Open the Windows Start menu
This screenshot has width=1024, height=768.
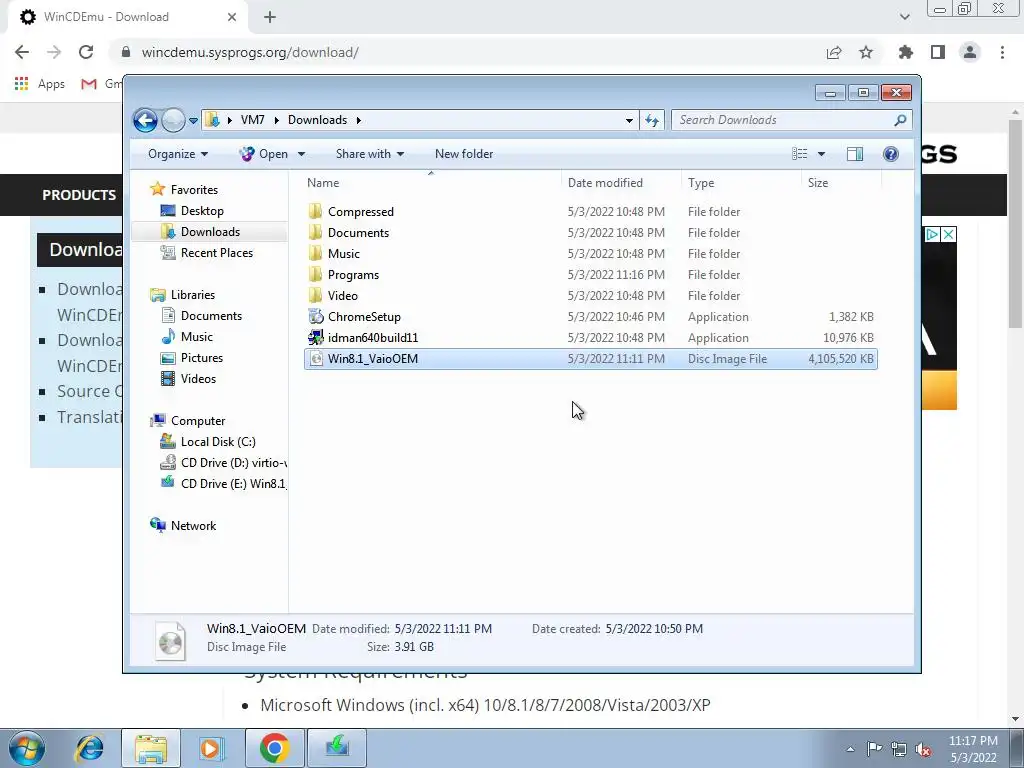pos(27,748)
